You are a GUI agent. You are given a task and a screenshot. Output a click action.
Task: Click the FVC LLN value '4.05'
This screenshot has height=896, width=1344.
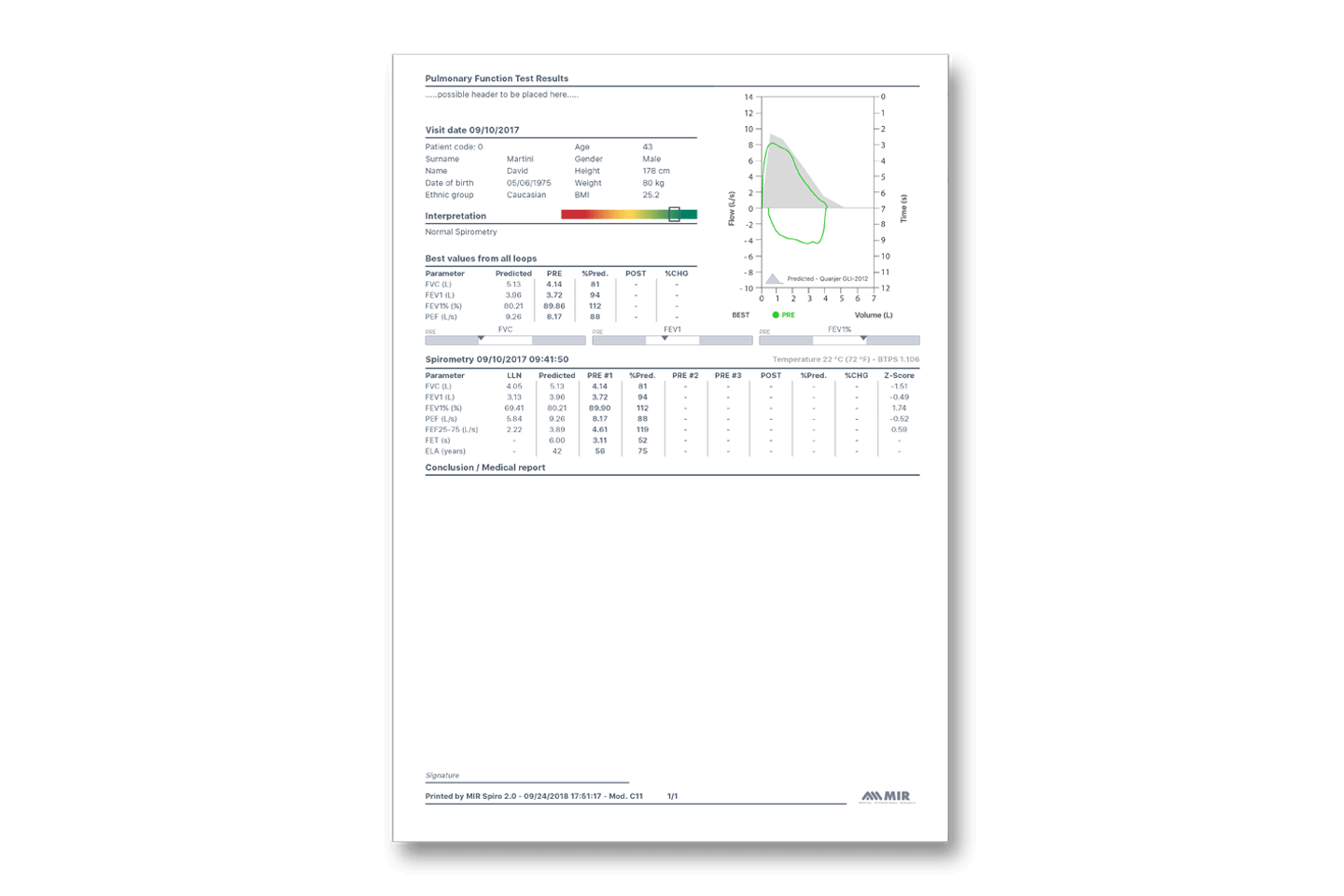pyautogui.click(x=514, y=386)
